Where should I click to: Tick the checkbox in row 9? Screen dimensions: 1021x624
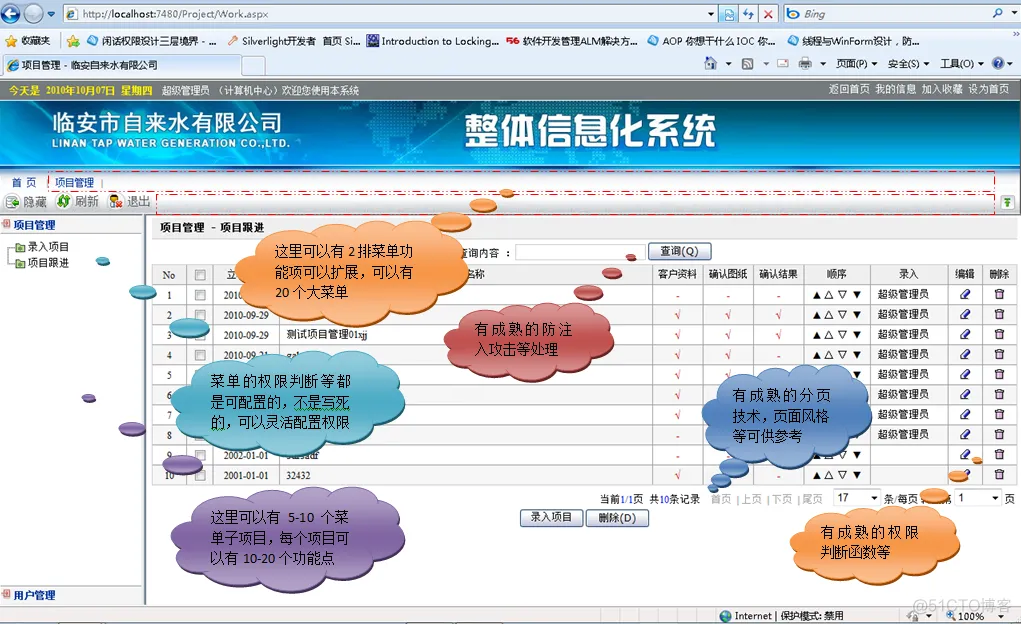(200, 455)
